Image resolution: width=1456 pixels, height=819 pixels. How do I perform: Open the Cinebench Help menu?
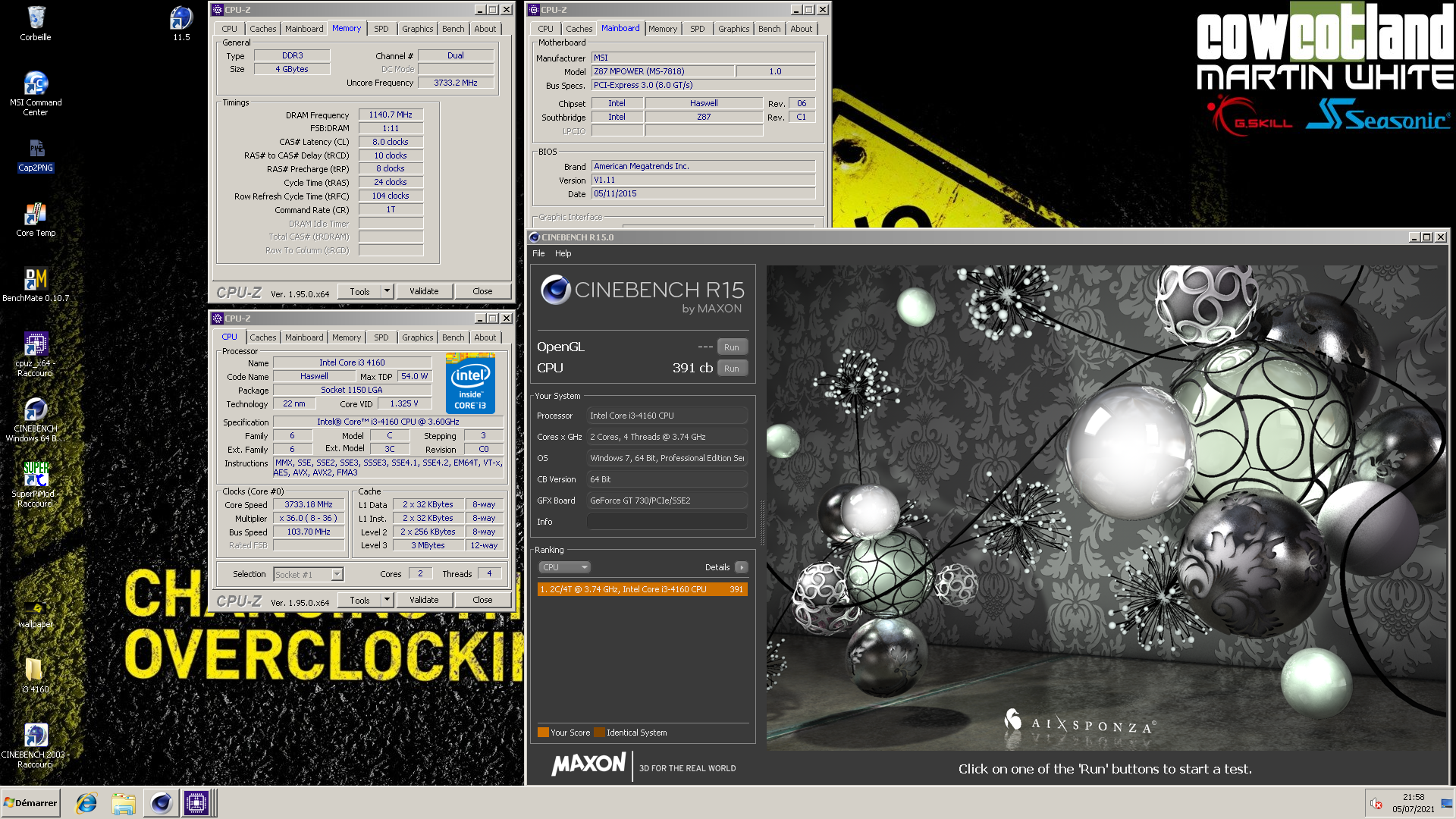[x=563, y=253]
